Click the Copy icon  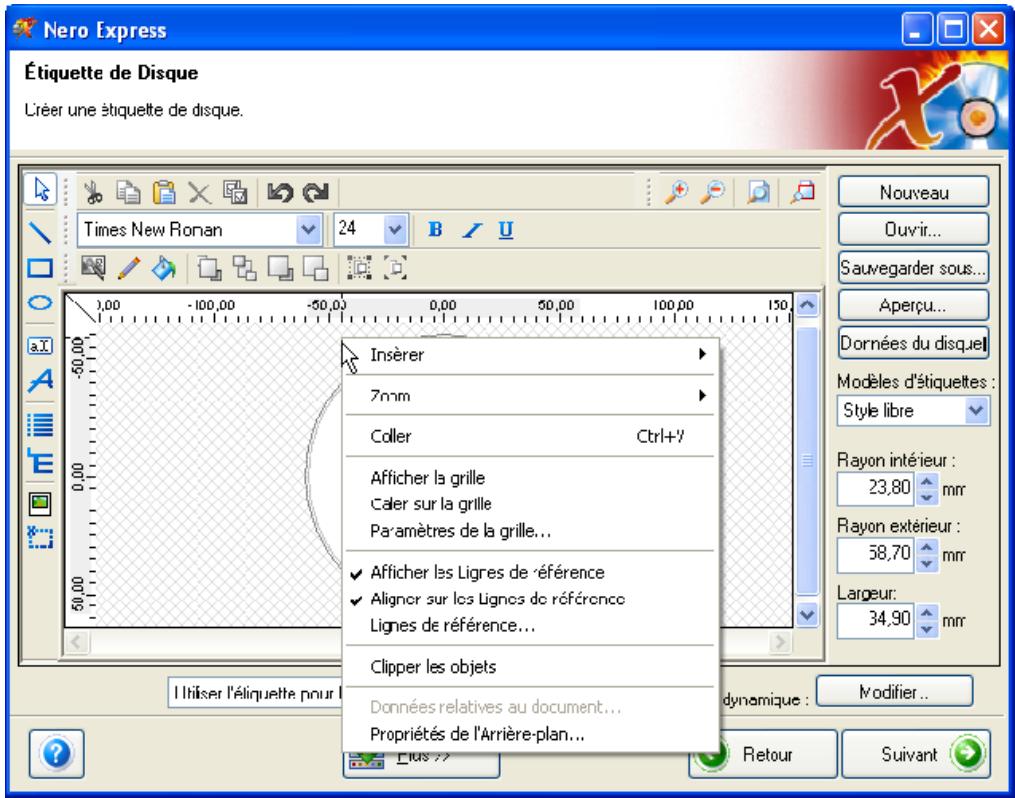click(x=128, y=192)
